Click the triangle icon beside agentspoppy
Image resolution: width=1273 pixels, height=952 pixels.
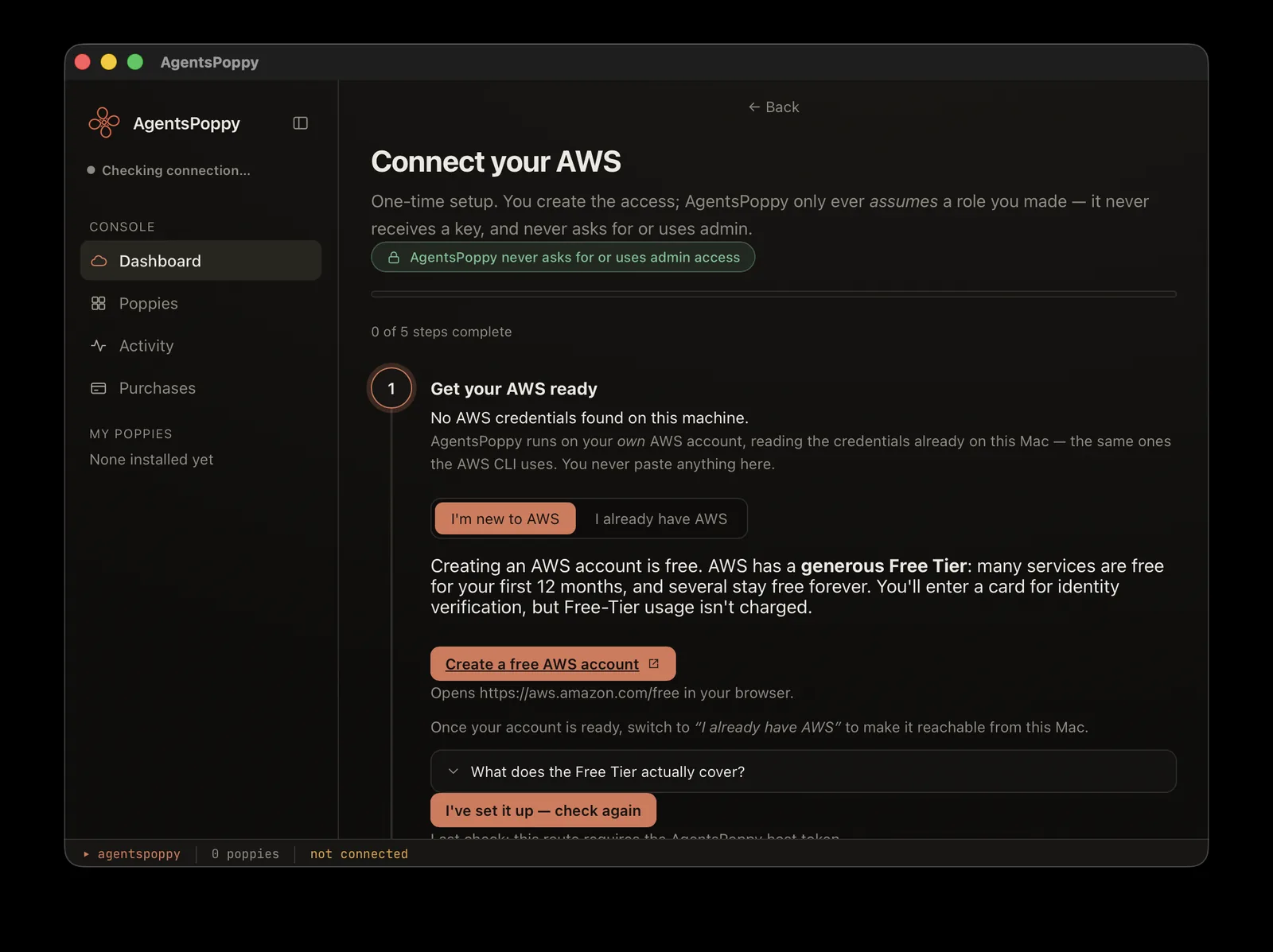coord(86,854)
